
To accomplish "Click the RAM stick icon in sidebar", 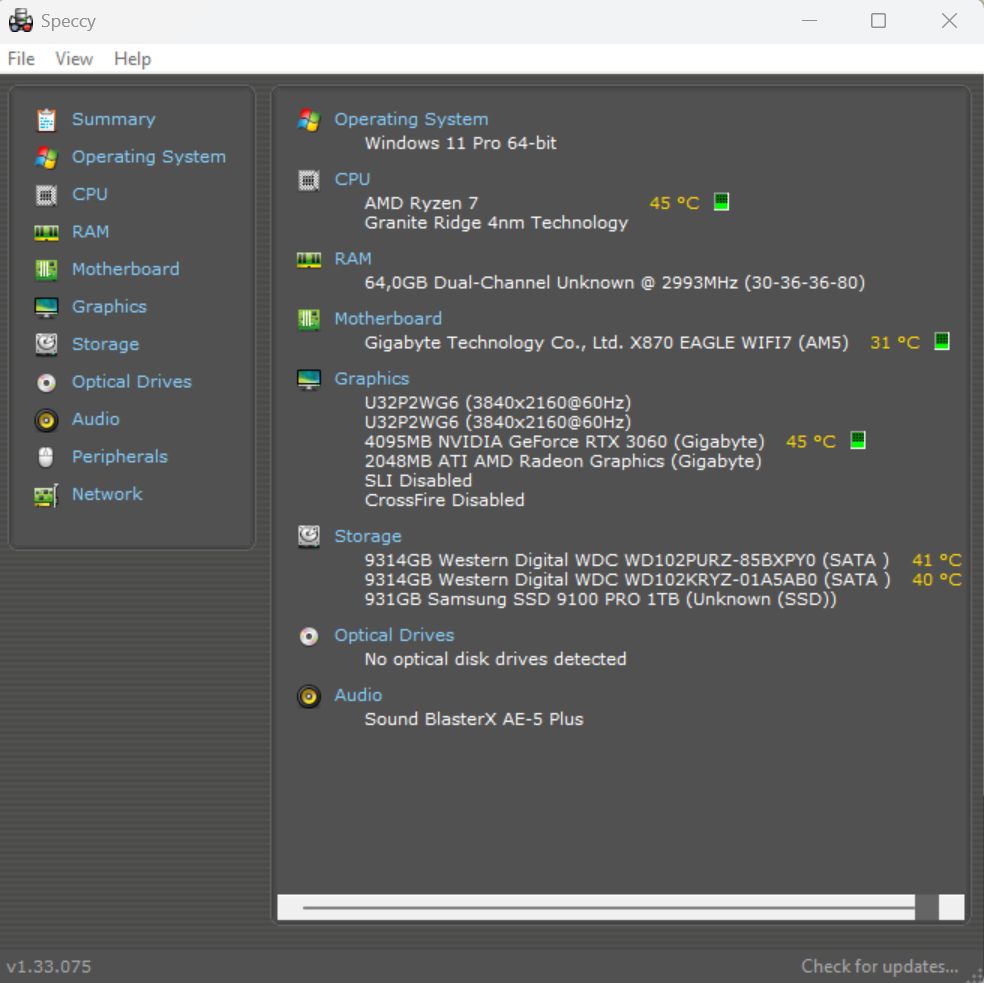I will point(46,232).
